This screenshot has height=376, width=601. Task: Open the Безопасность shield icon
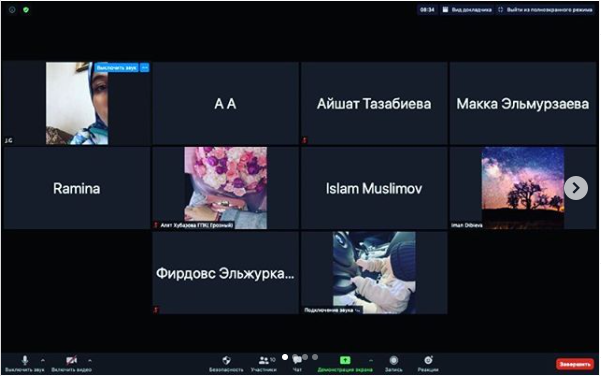coord(227,360)
